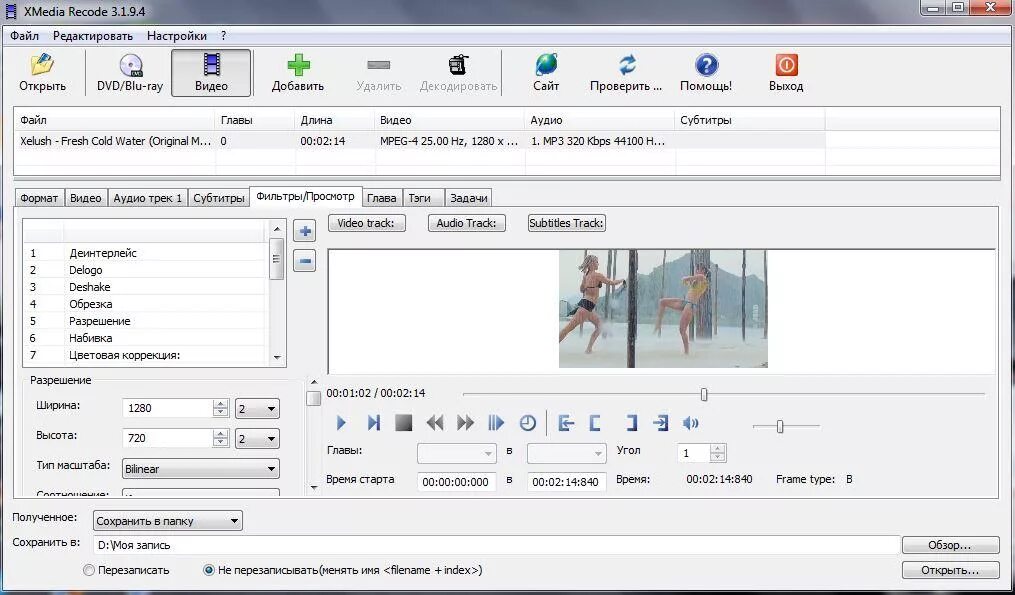Click the Открыть... button at bottom

coord(950,570)
